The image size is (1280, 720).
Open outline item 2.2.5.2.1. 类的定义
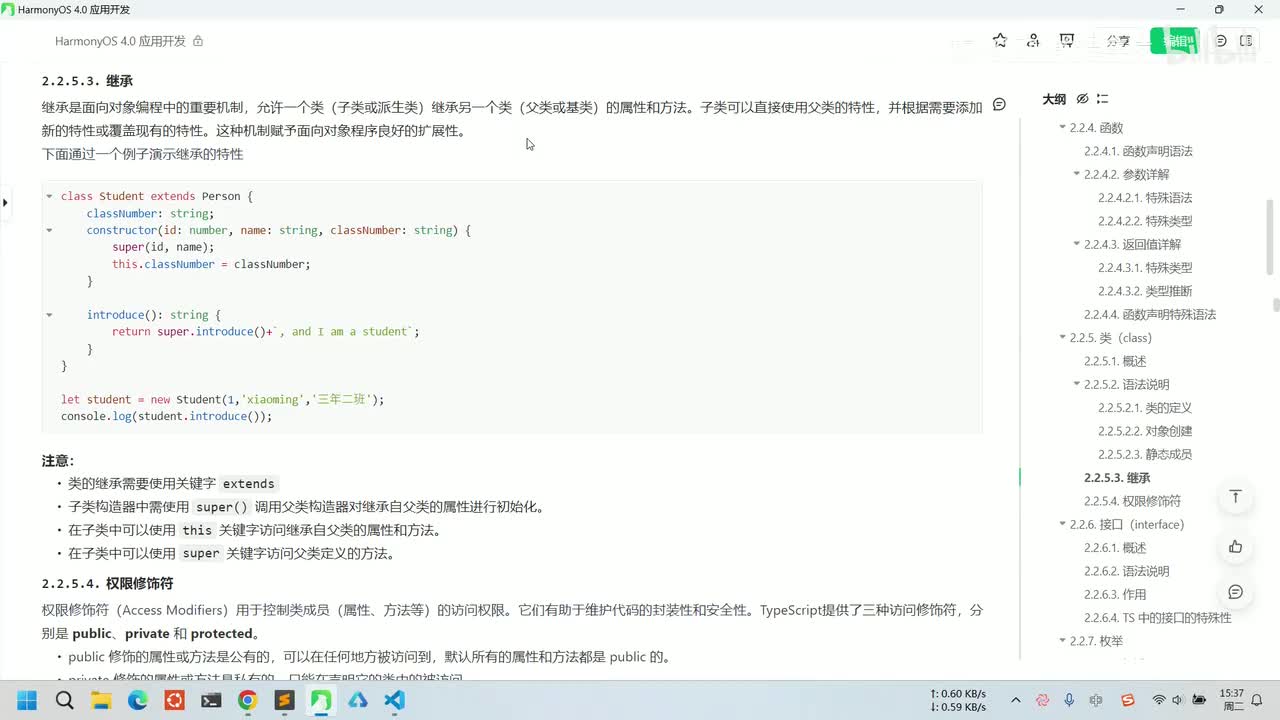point(1145,408)
